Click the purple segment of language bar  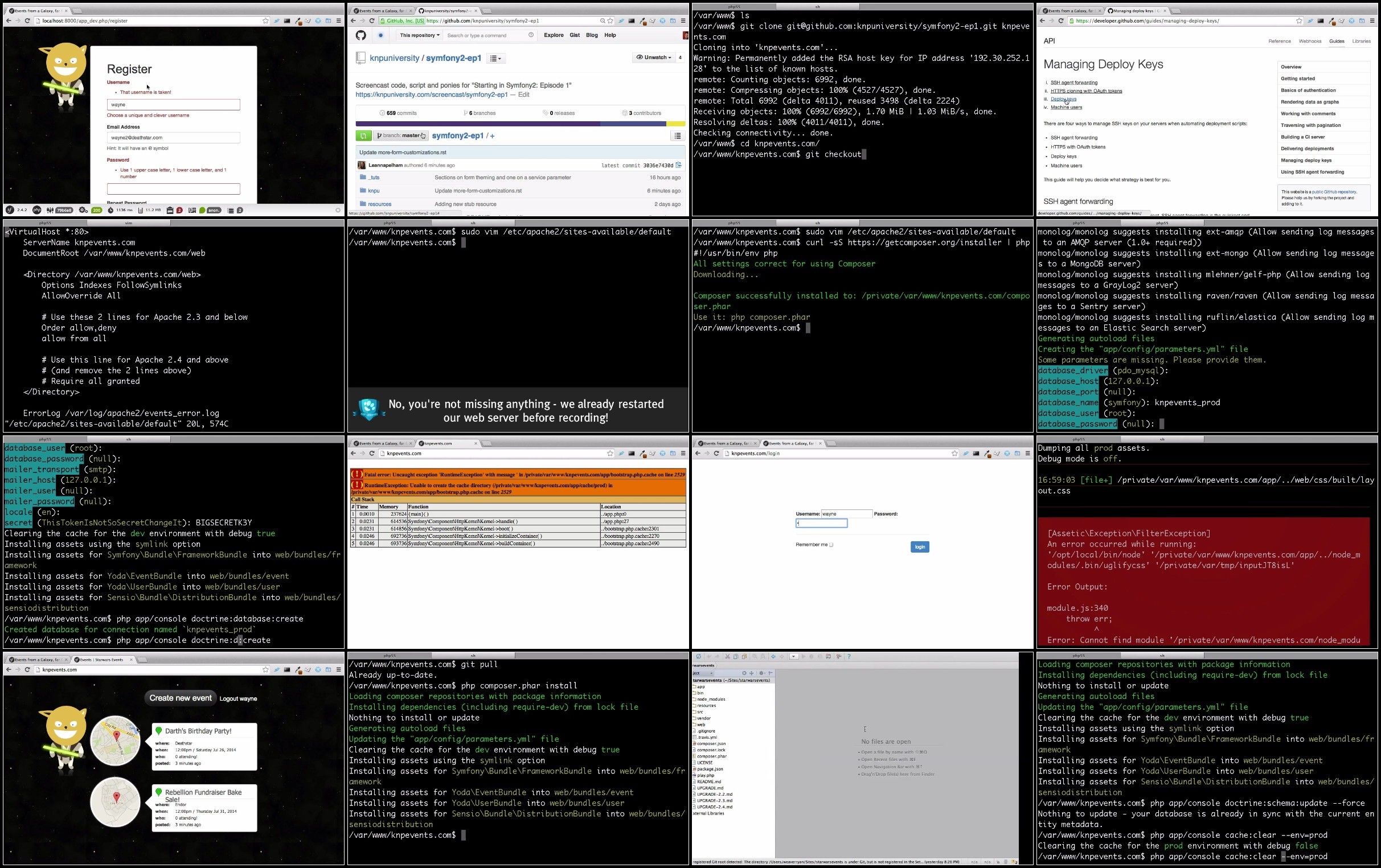point(478,124)
